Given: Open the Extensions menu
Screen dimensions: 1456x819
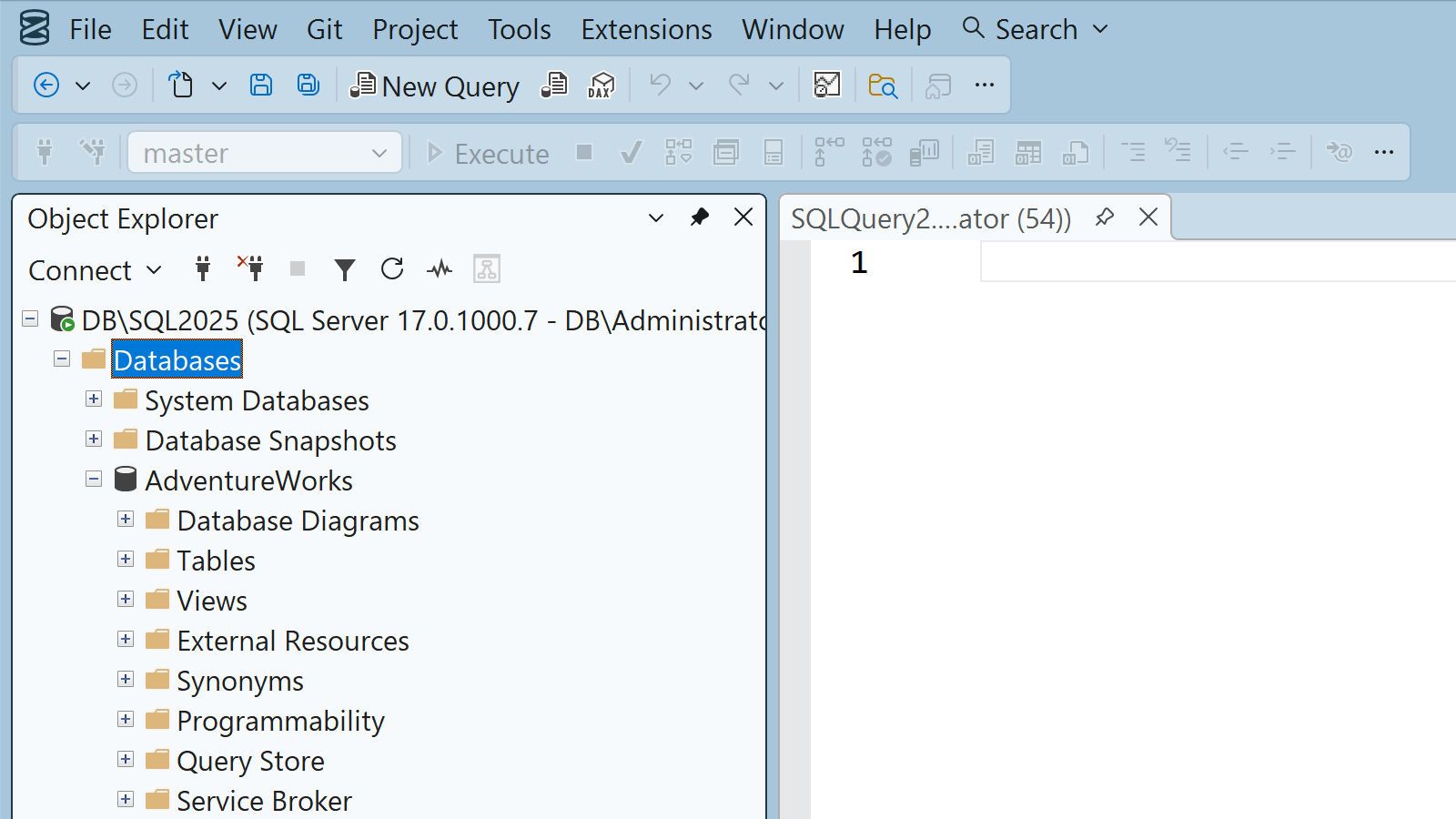Looking at the screenshot, I should [x=646, y=30].
